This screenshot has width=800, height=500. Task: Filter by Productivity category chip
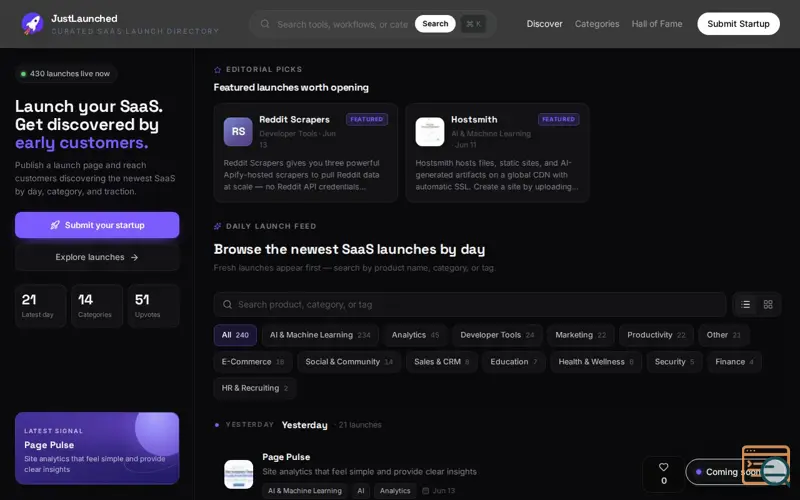656,335
